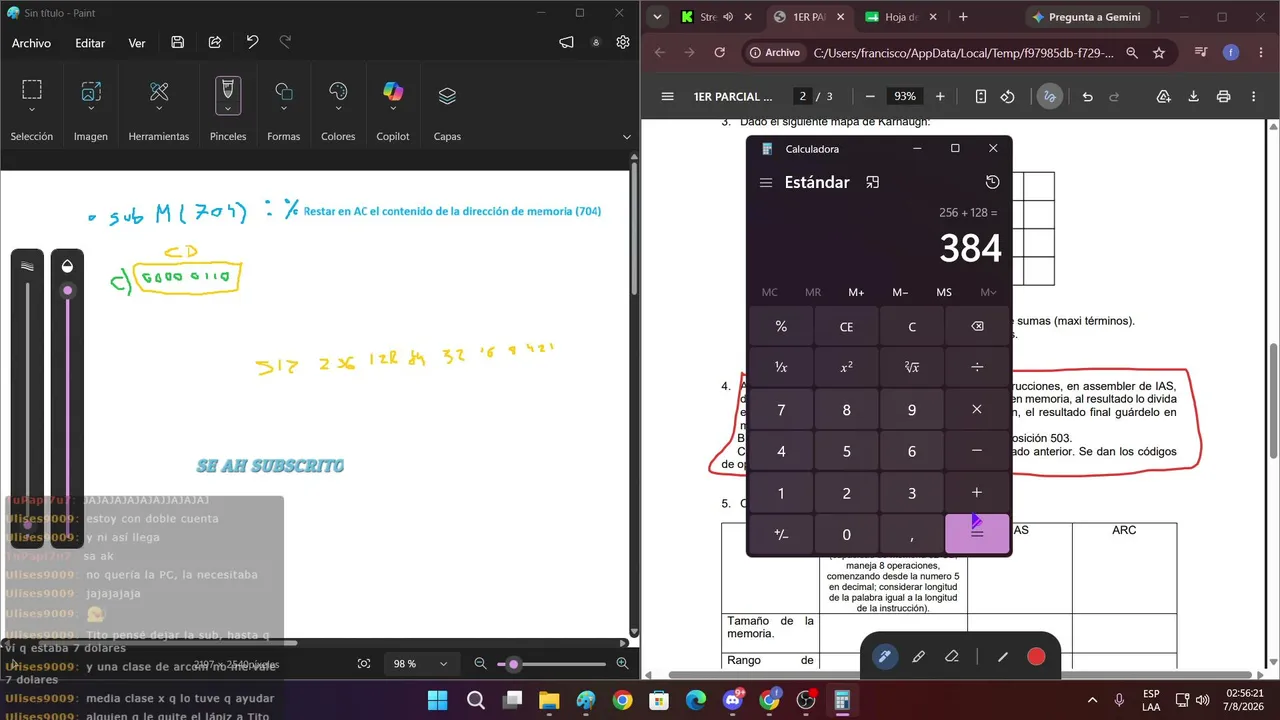Open the Formas shapes tool
Viewport: 1280px width, 720px height.
284,92
